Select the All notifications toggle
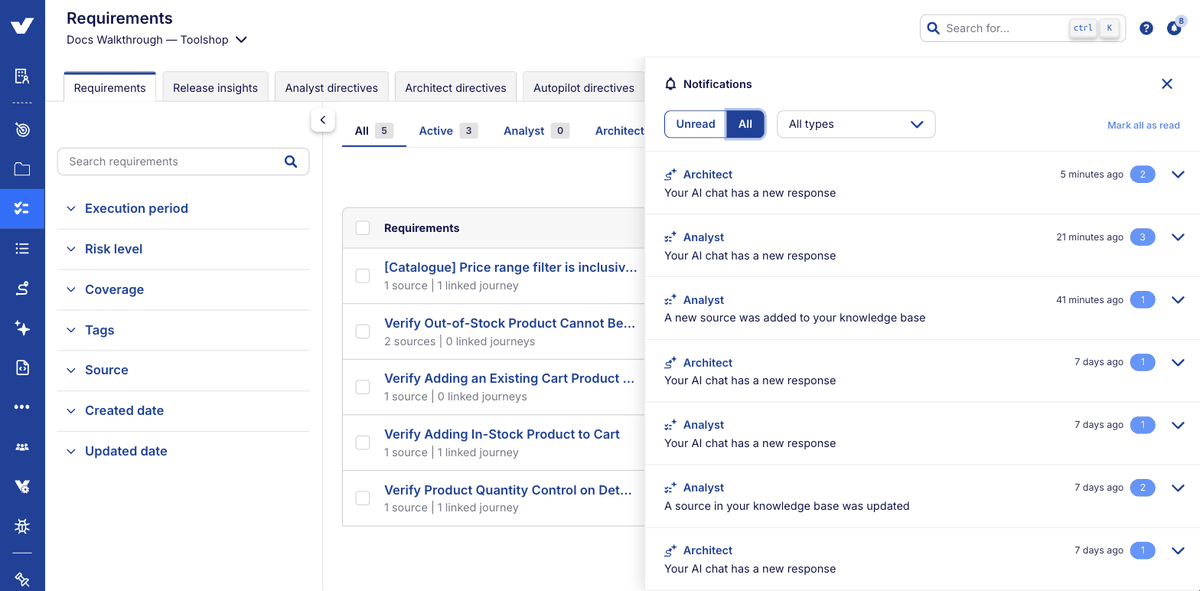The image size is (1200, 591). [x=745, y=124]
